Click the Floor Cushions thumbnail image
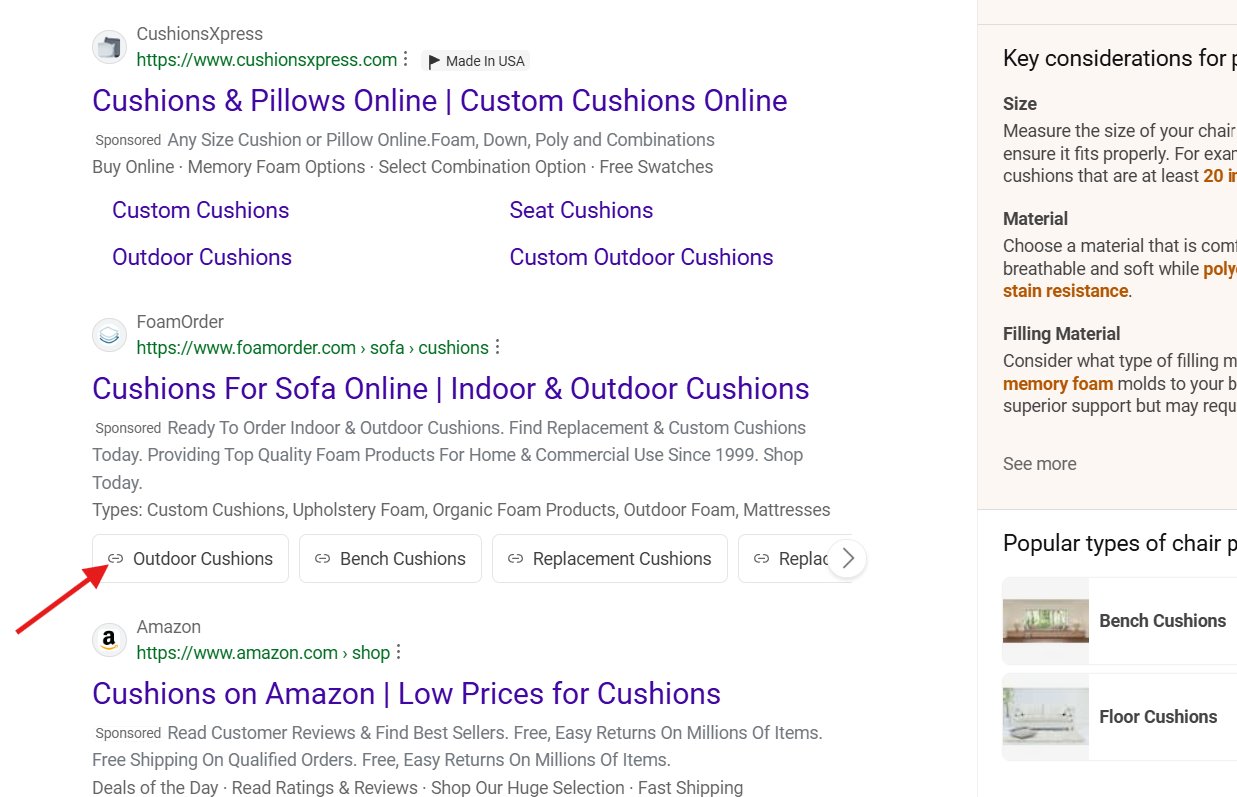Image resolution: width=1237 pixels, height=797 pixels. click(1045, 717)
